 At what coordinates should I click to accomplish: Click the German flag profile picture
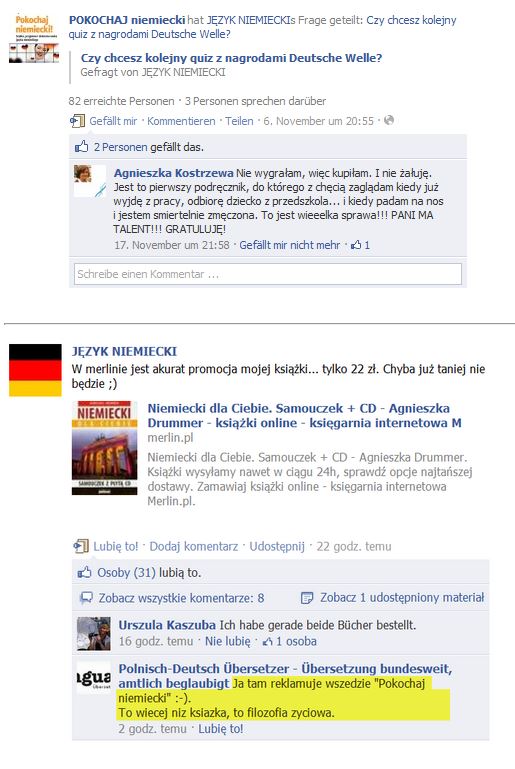(x=35, y=370)
